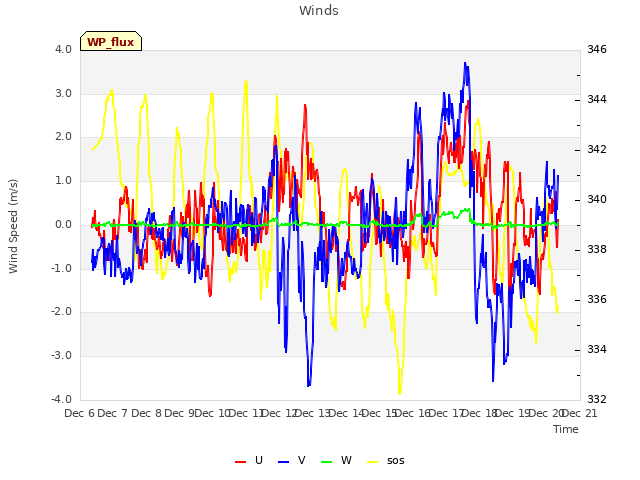Select the sos legend label
The image size is (640, 480).
(x=396, y=460)
